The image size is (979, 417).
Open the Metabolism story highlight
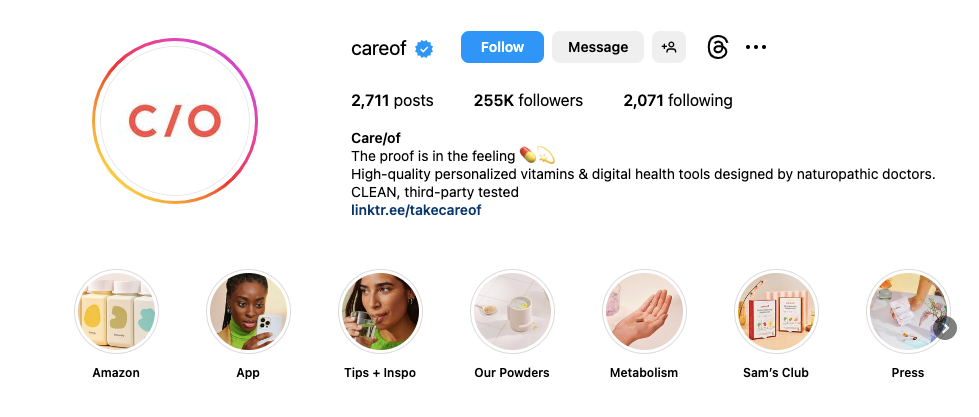(x=644, y=312)
